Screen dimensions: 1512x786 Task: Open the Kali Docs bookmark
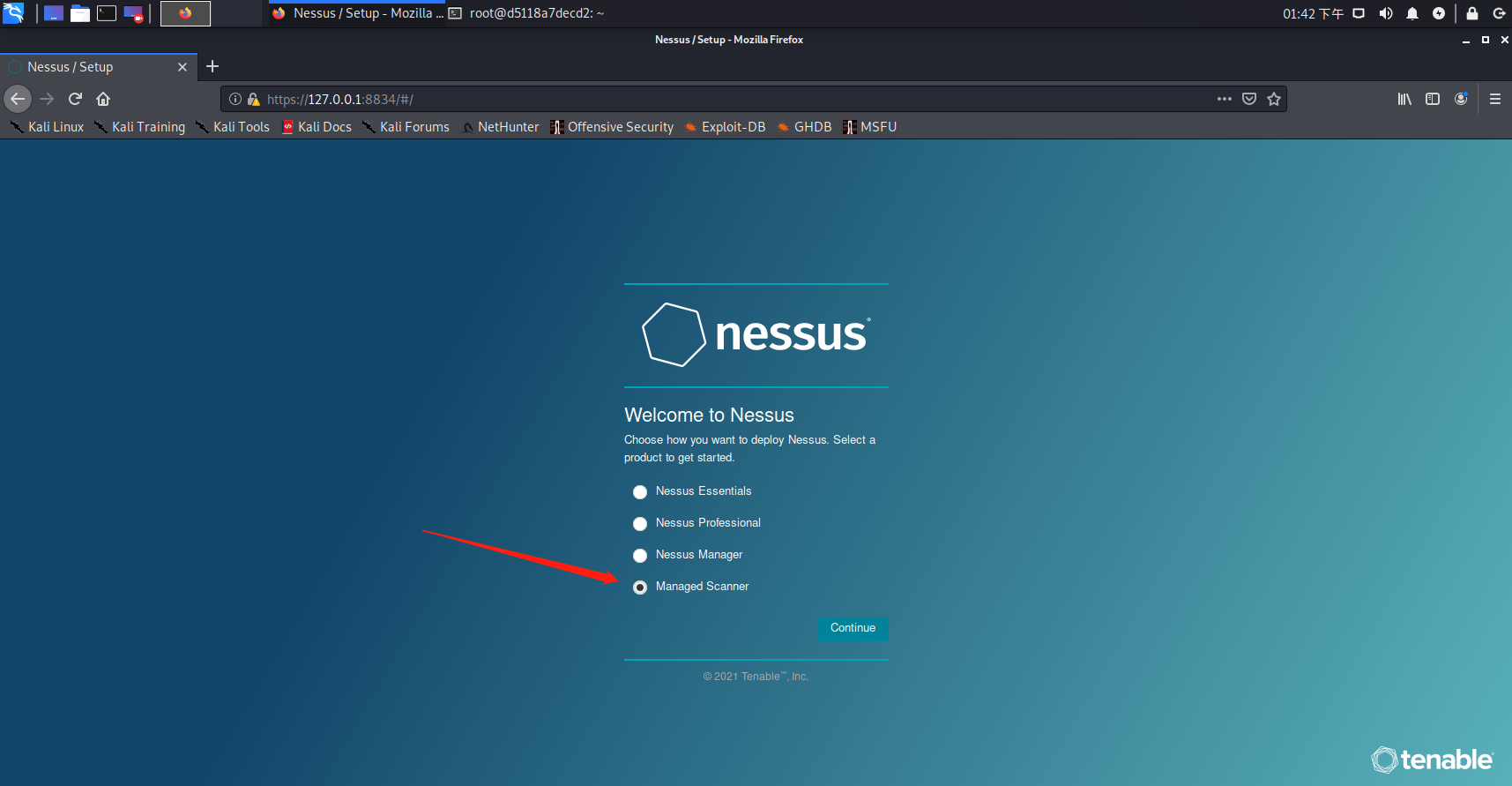click(x=317, y=127)
